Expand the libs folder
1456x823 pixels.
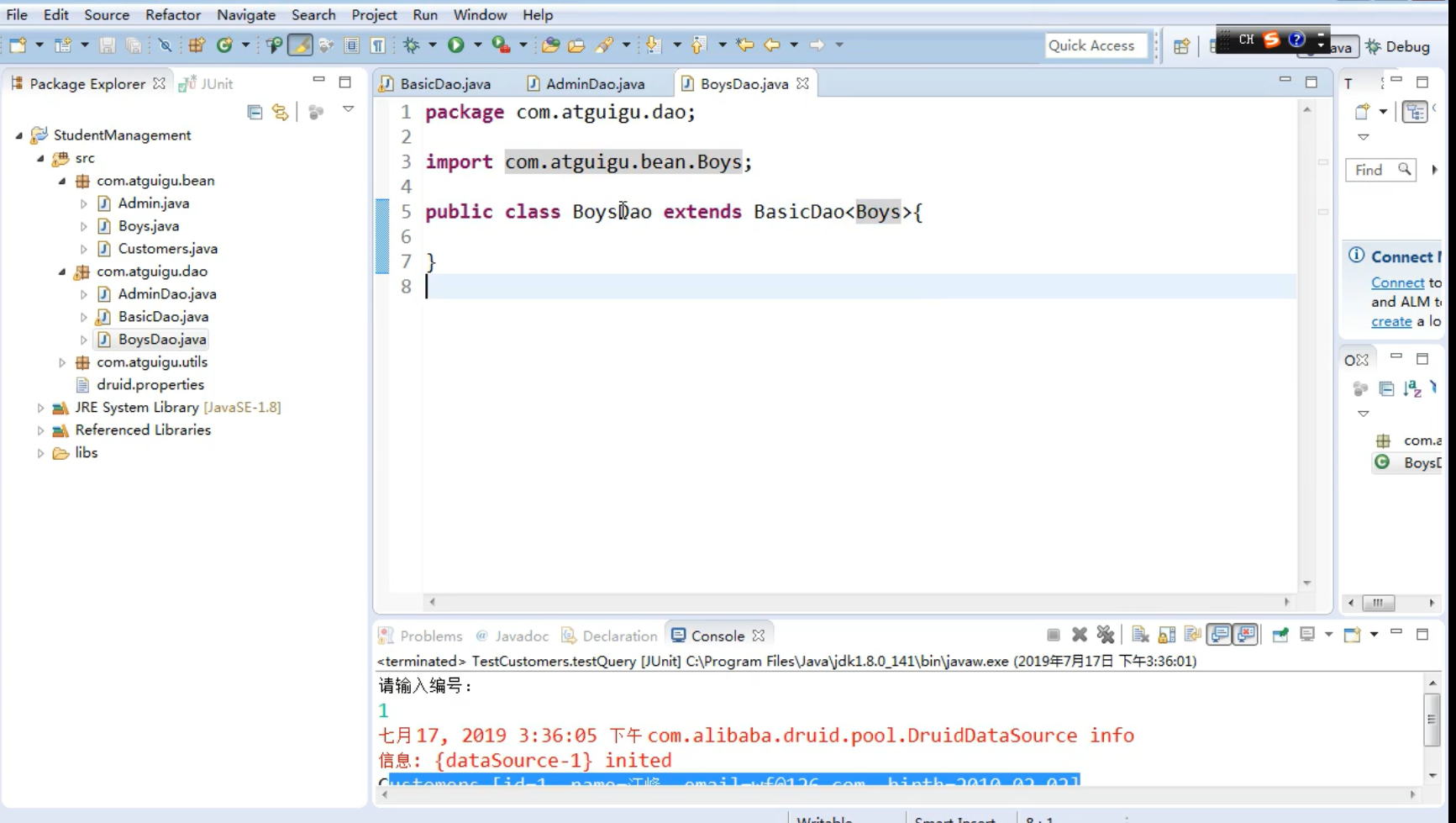(40, 453)
